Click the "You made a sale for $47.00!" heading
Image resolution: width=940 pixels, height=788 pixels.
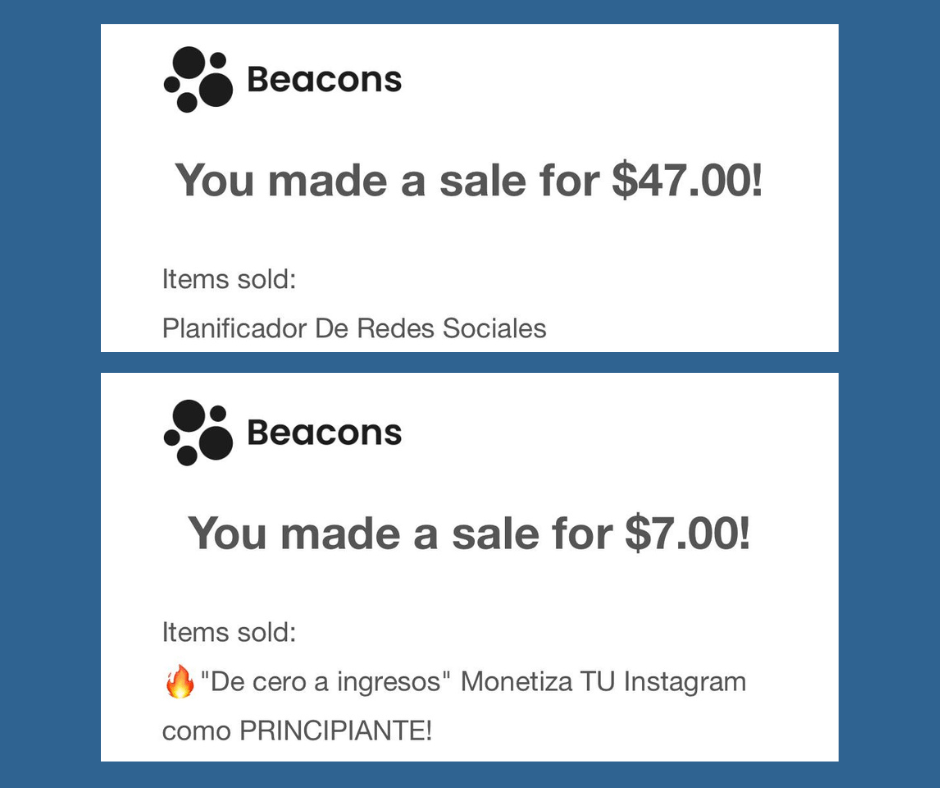point(469,181)
